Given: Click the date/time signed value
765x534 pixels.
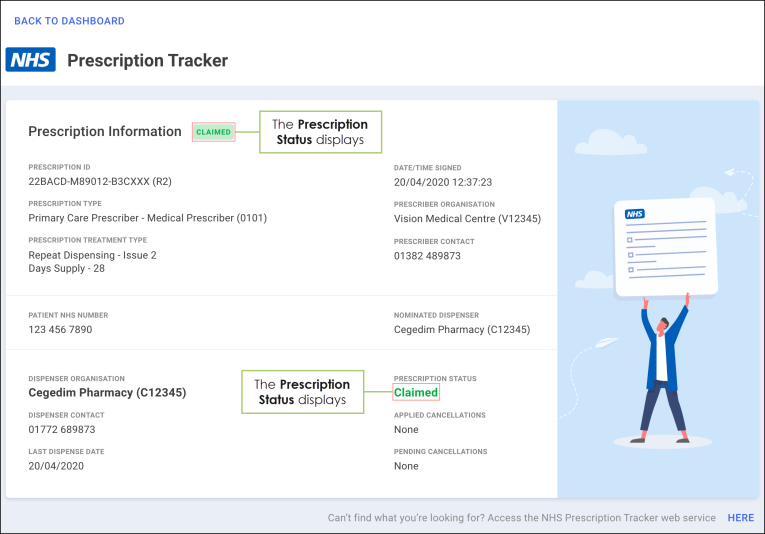Looking at the screenshot, I should point(443,182).
